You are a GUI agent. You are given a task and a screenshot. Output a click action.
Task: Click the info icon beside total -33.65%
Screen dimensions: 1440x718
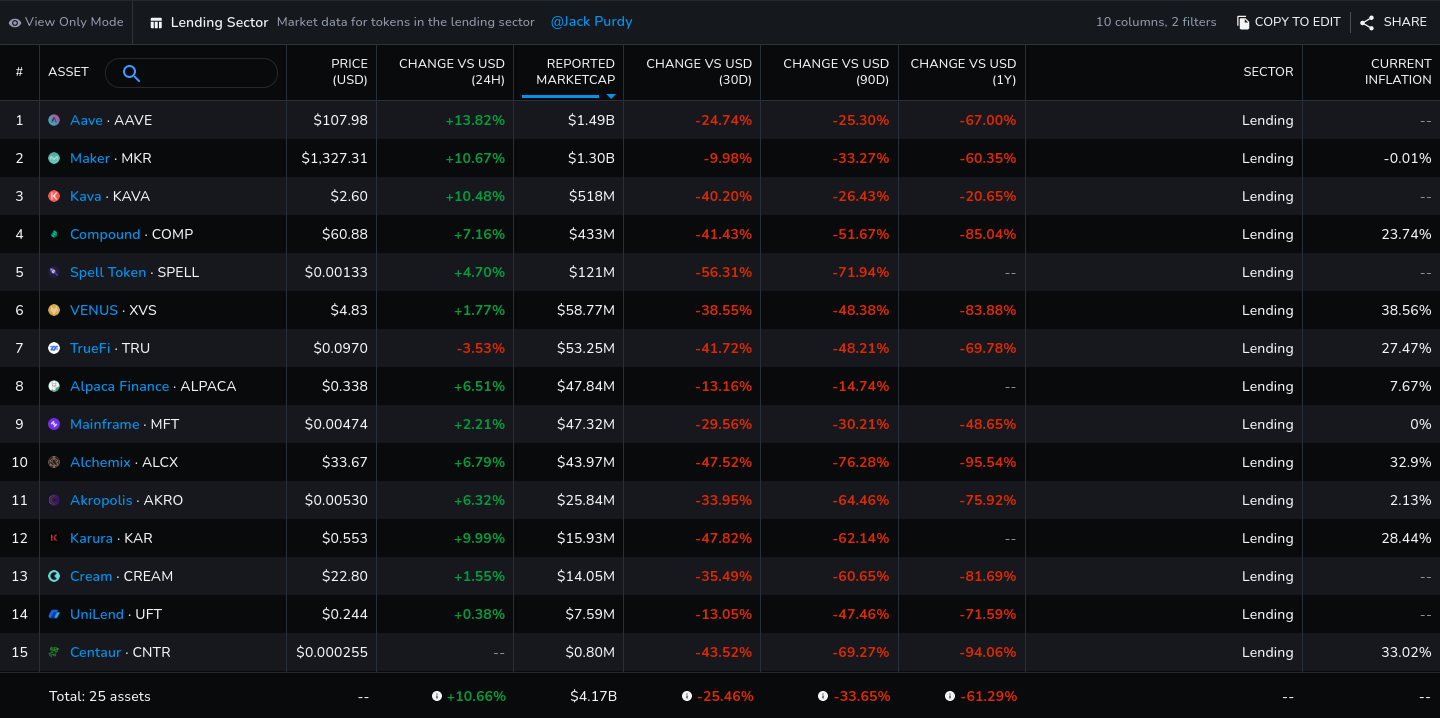tap(823, 696)
